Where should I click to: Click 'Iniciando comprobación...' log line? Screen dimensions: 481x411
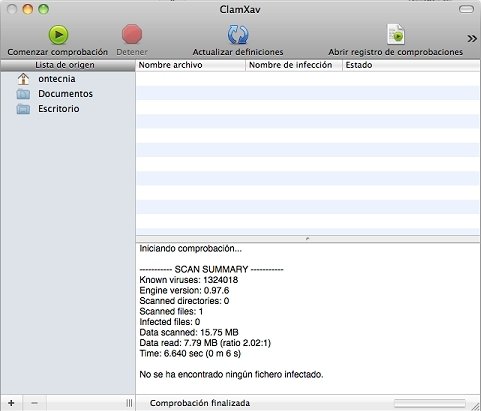click(191, 249)
